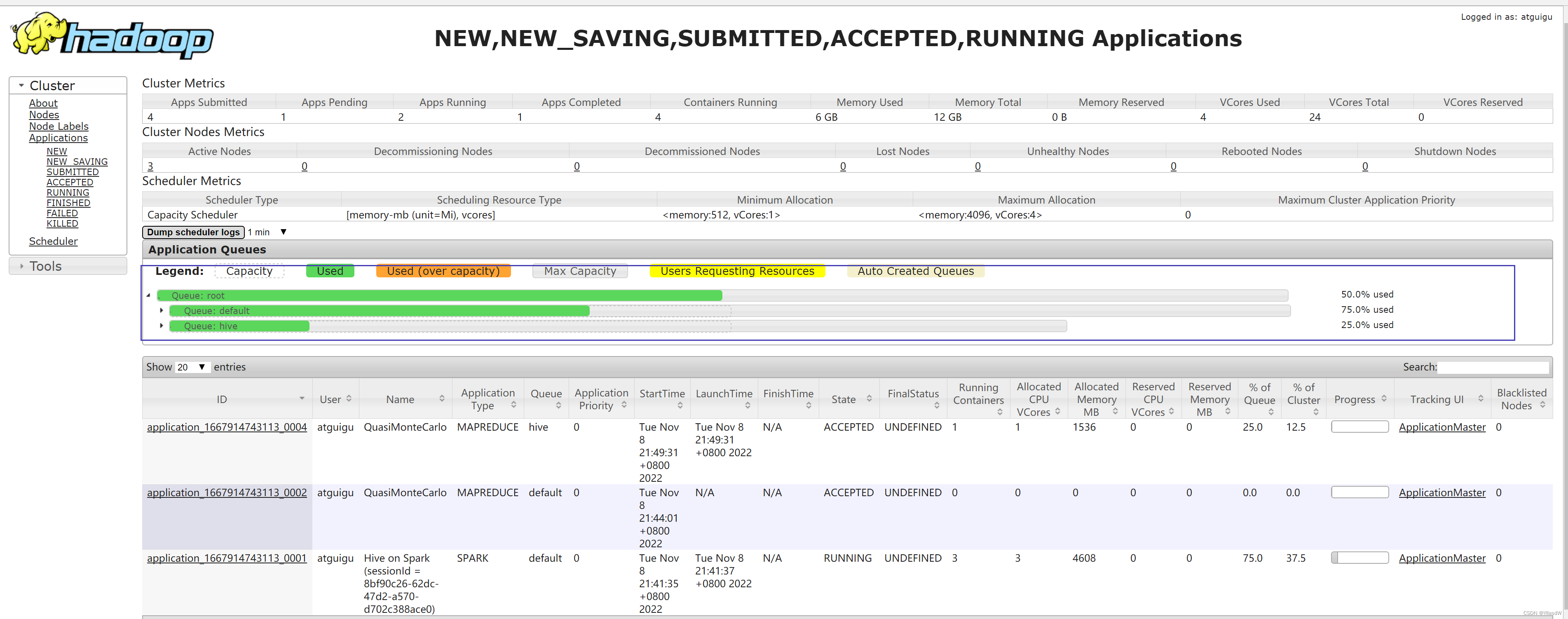Open application_1667914743113_0004 link
This screenshot has height=619, width=1568.
click(226, 427)
